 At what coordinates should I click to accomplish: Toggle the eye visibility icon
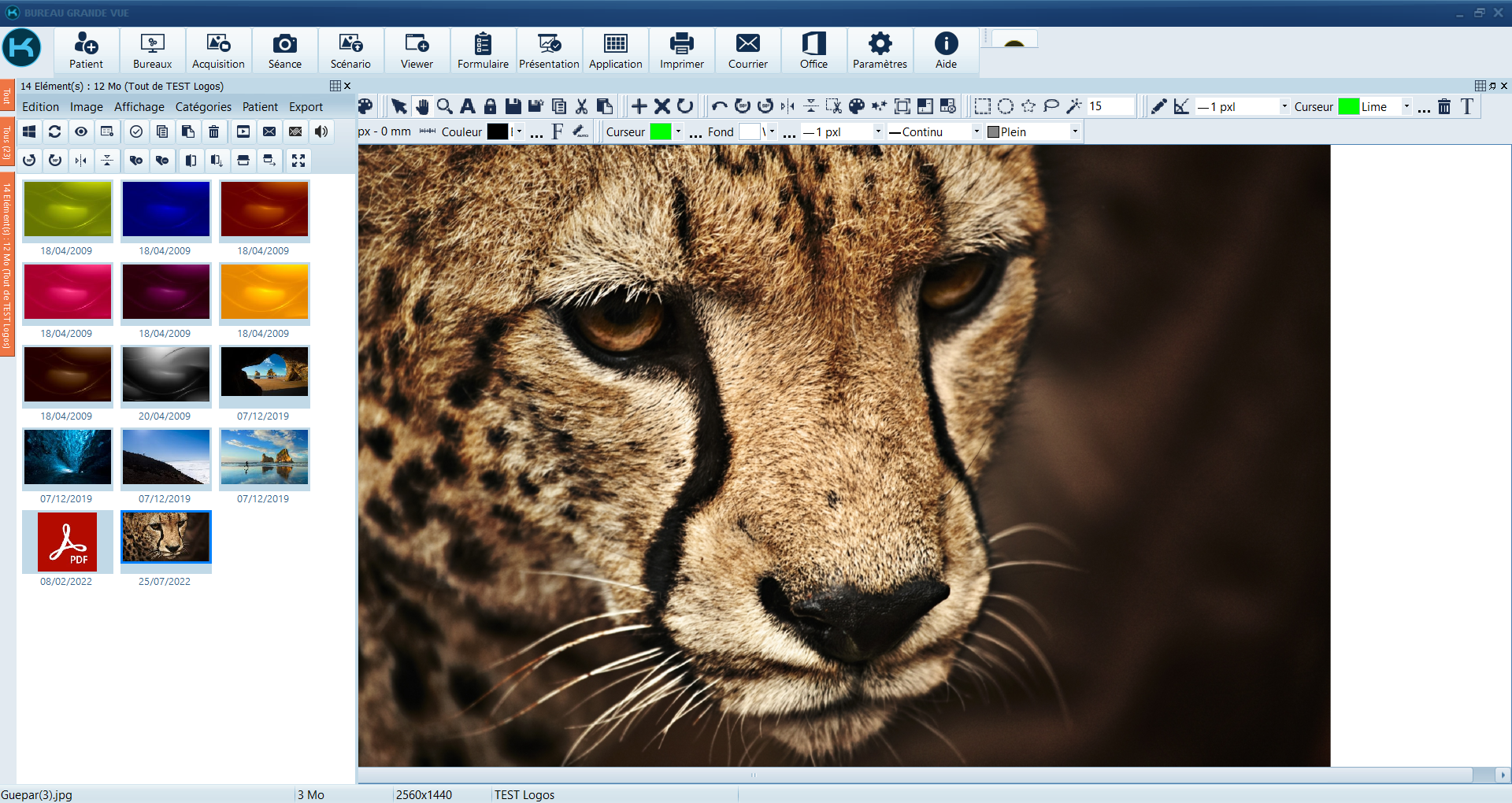click(81, 131)
